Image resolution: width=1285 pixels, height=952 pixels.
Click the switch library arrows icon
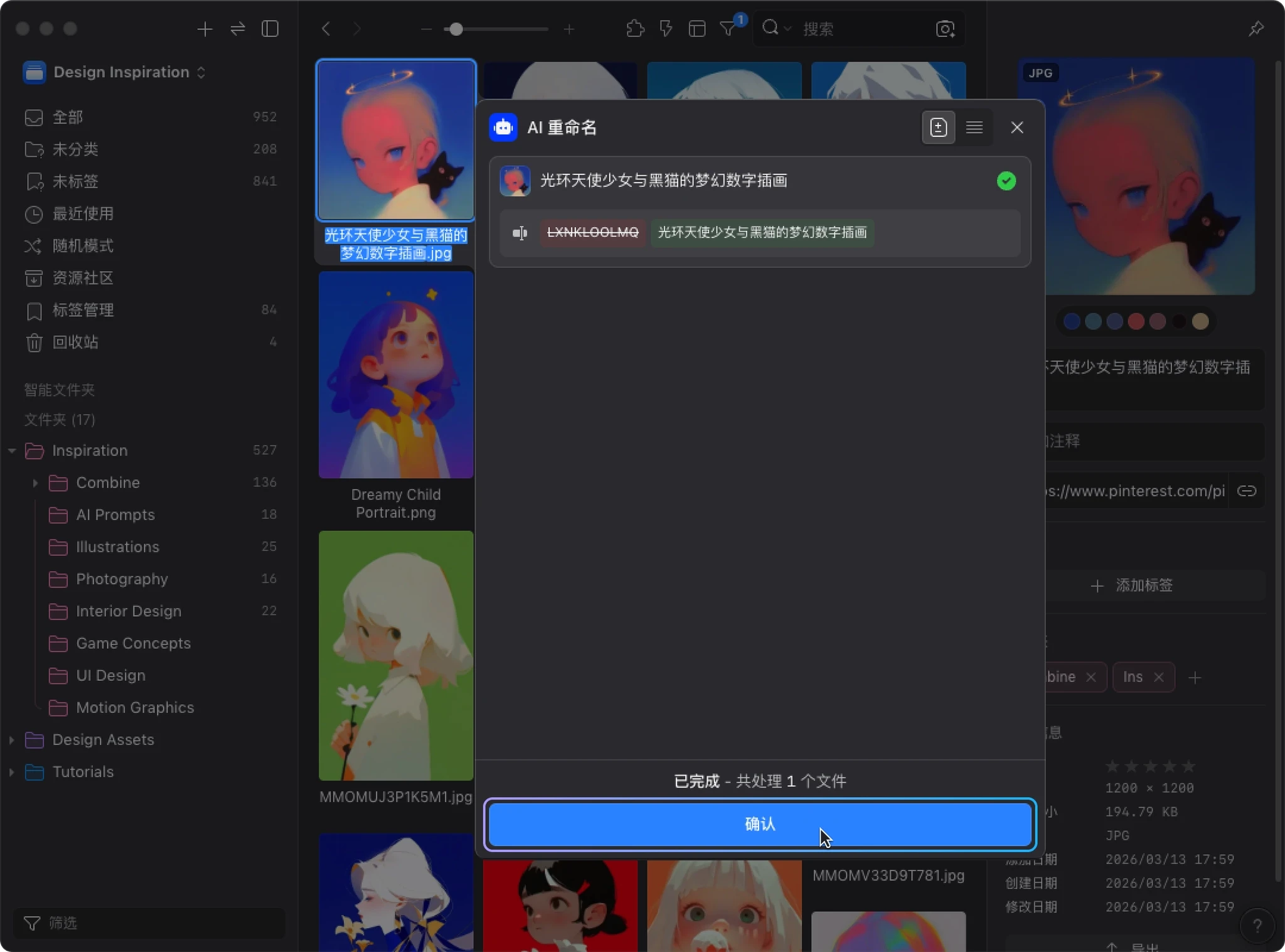pyautogui.click(x=238, y=29)
